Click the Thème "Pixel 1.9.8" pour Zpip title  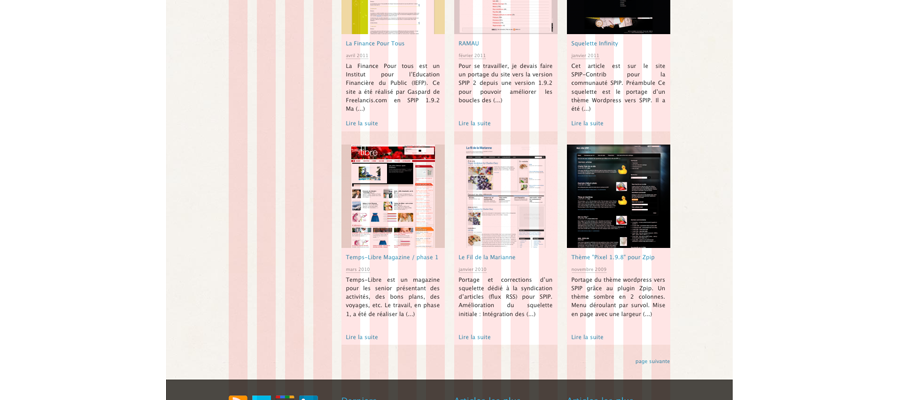point(613,258)
